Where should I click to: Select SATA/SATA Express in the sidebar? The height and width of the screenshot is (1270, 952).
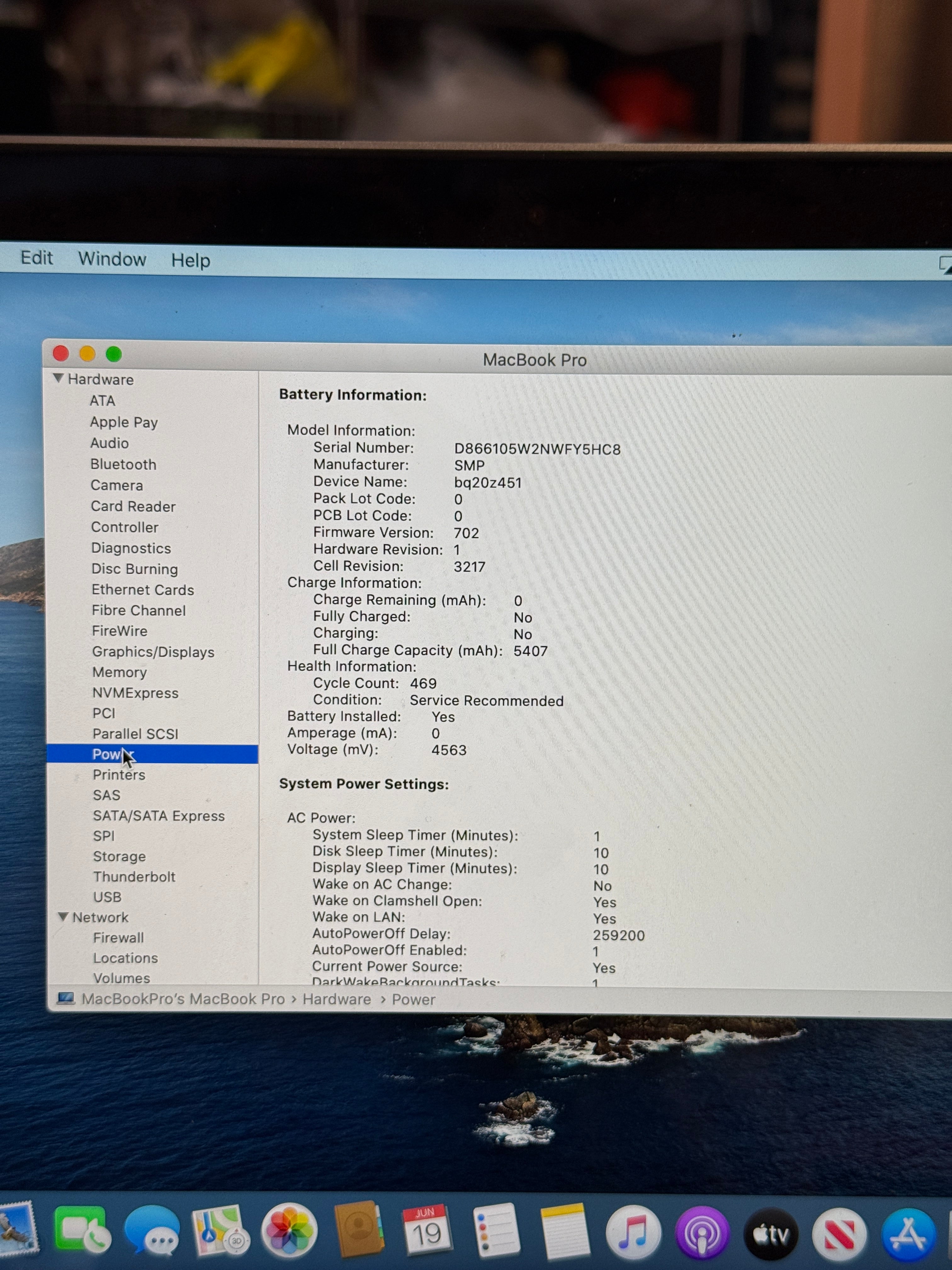pos(159,816)
